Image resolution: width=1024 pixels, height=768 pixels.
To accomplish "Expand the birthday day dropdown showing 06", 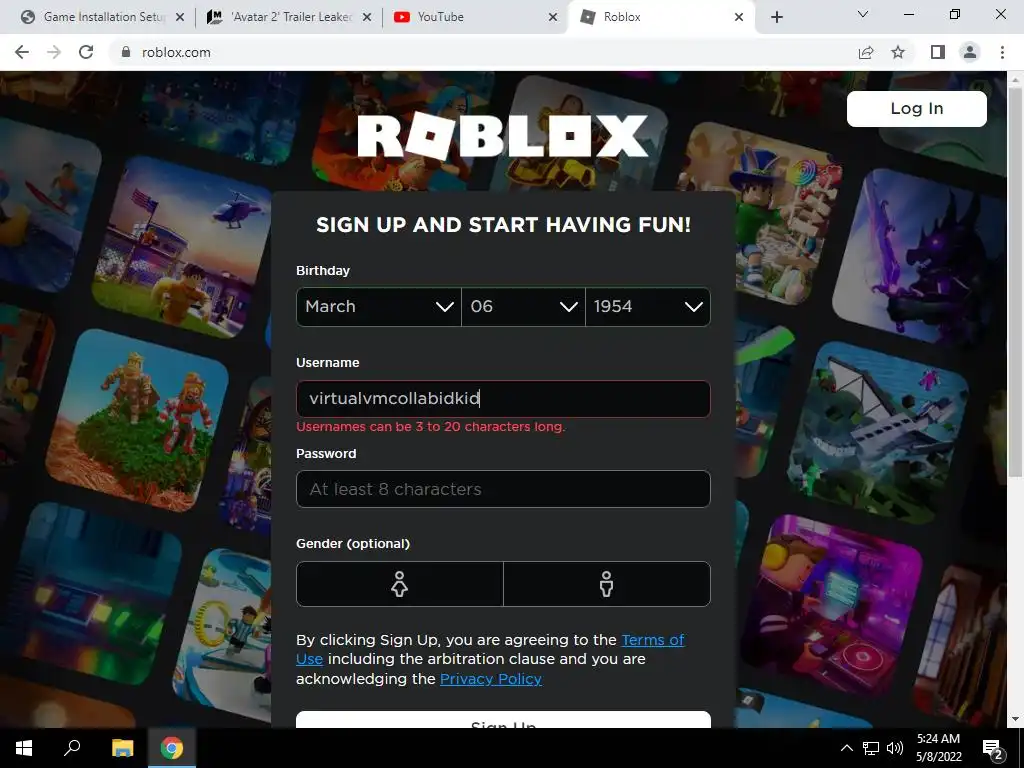I will click(x=523, y=306).
